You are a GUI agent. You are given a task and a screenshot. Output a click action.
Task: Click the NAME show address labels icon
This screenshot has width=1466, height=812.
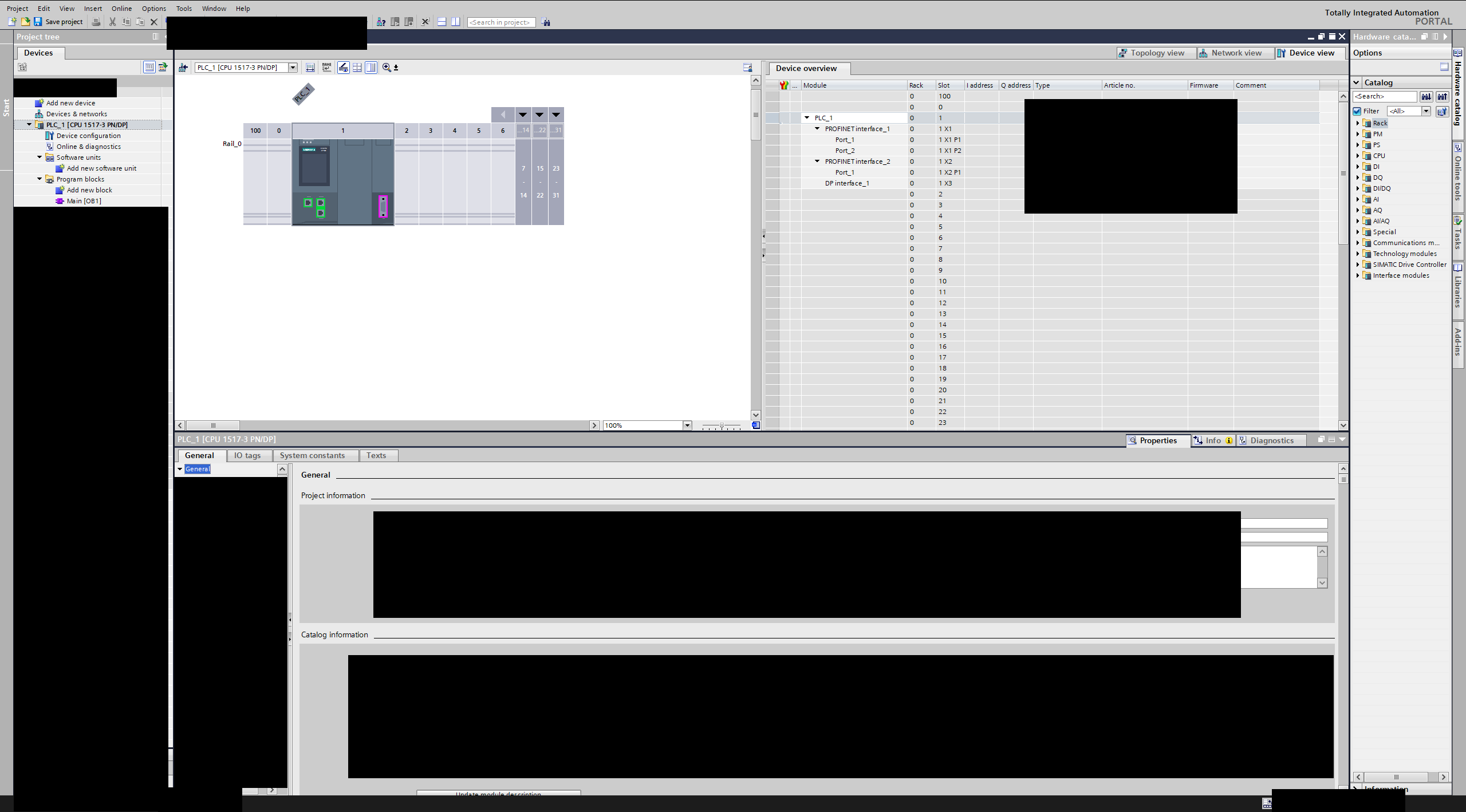[x=326, y=68]
